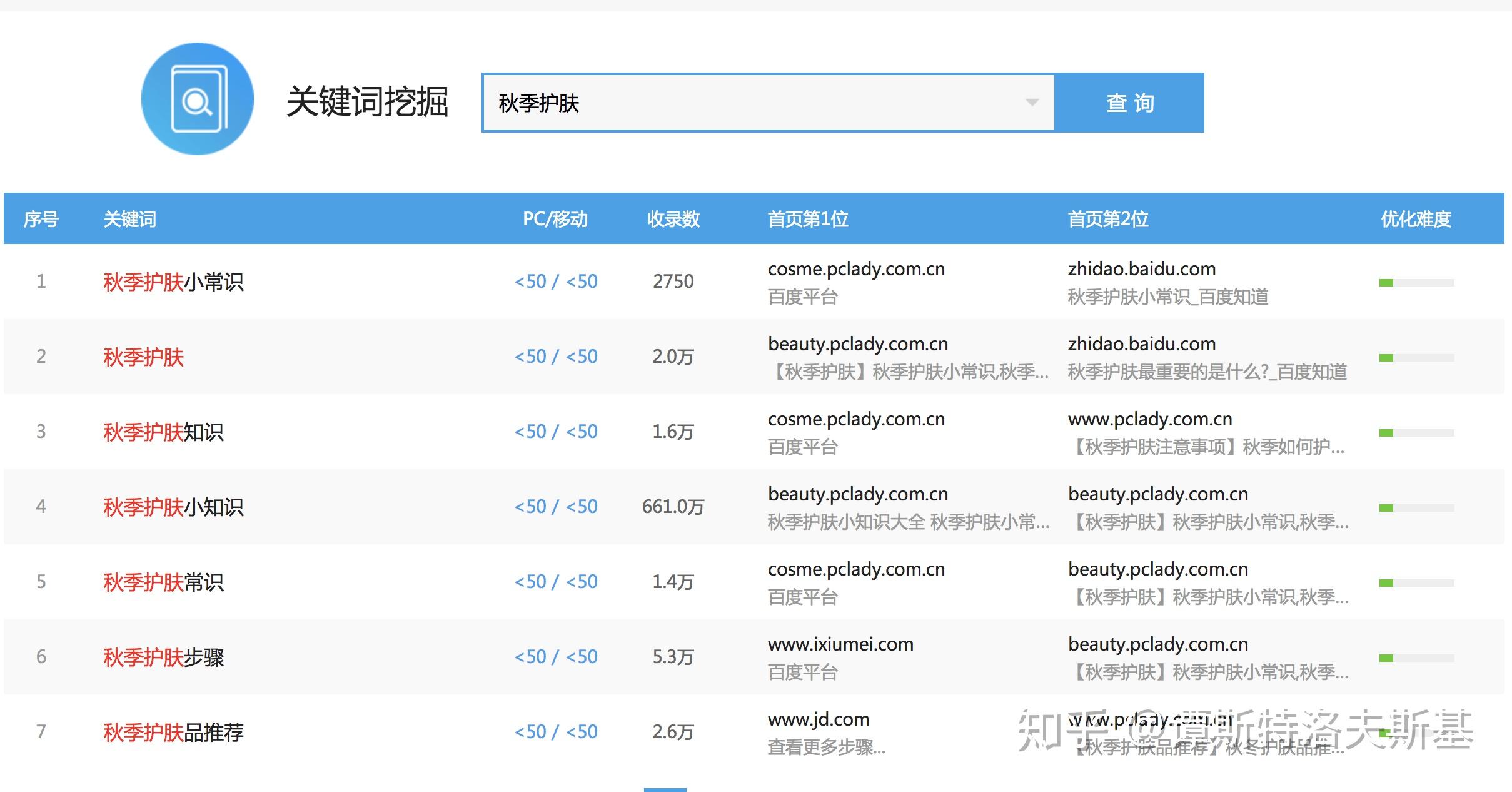Viewport: 1512px width, 792px height.
Task: Click first-place beauty.pclady.com.cn in row 2
Action: pyautogui.click(x=858, y=344)
